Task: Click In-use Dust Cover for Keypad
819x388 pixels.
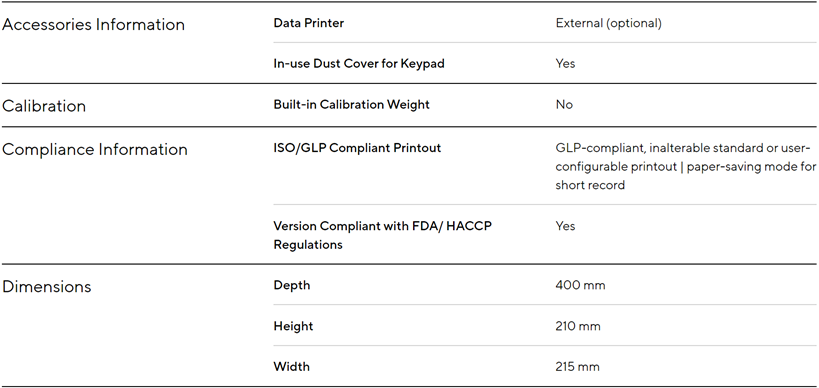Action: tap(359, 64)
